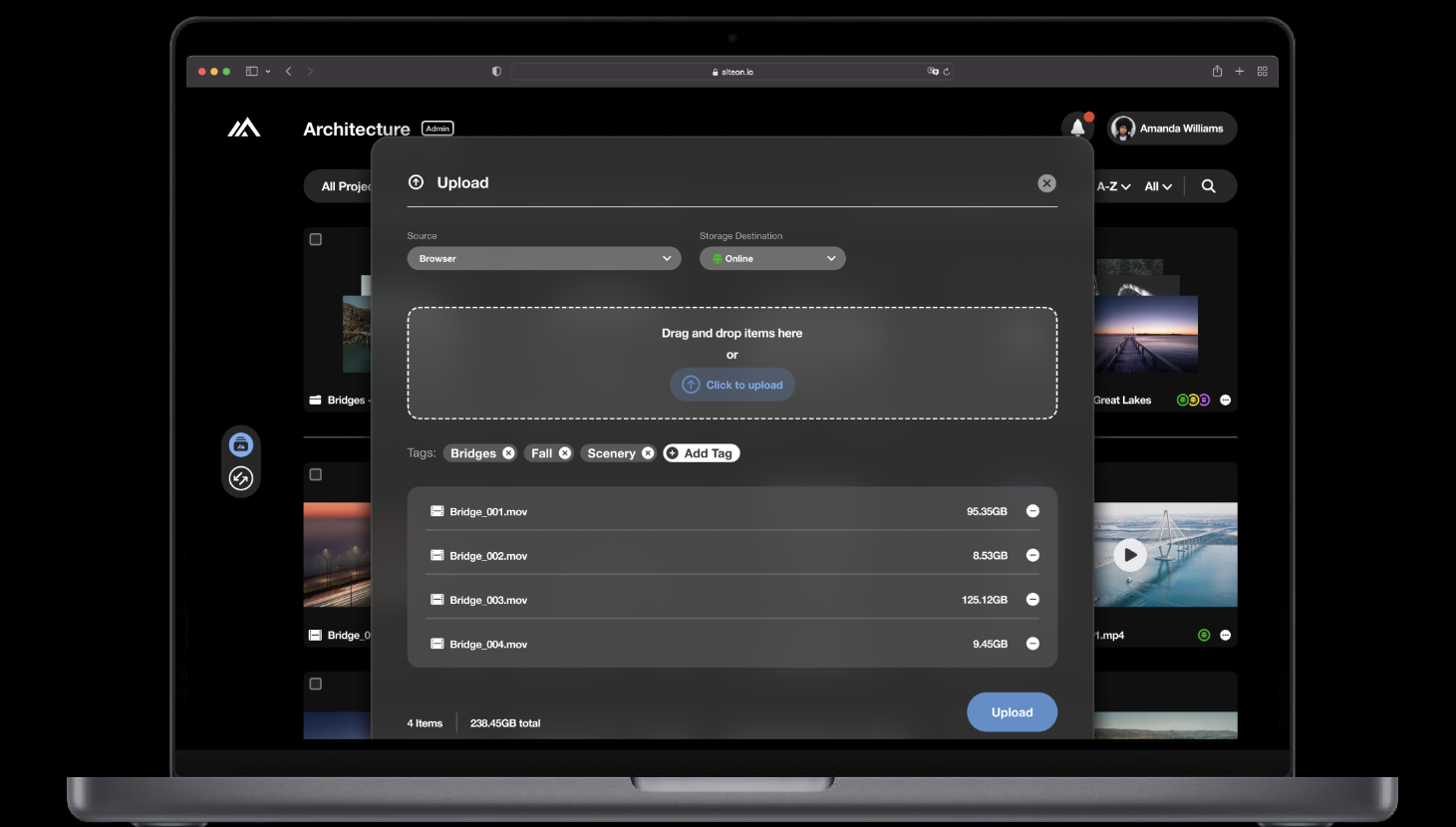This screenshot has height=827, width=1456.
Task: Click the alteon.io address bar
Action: tap(732, 72)
